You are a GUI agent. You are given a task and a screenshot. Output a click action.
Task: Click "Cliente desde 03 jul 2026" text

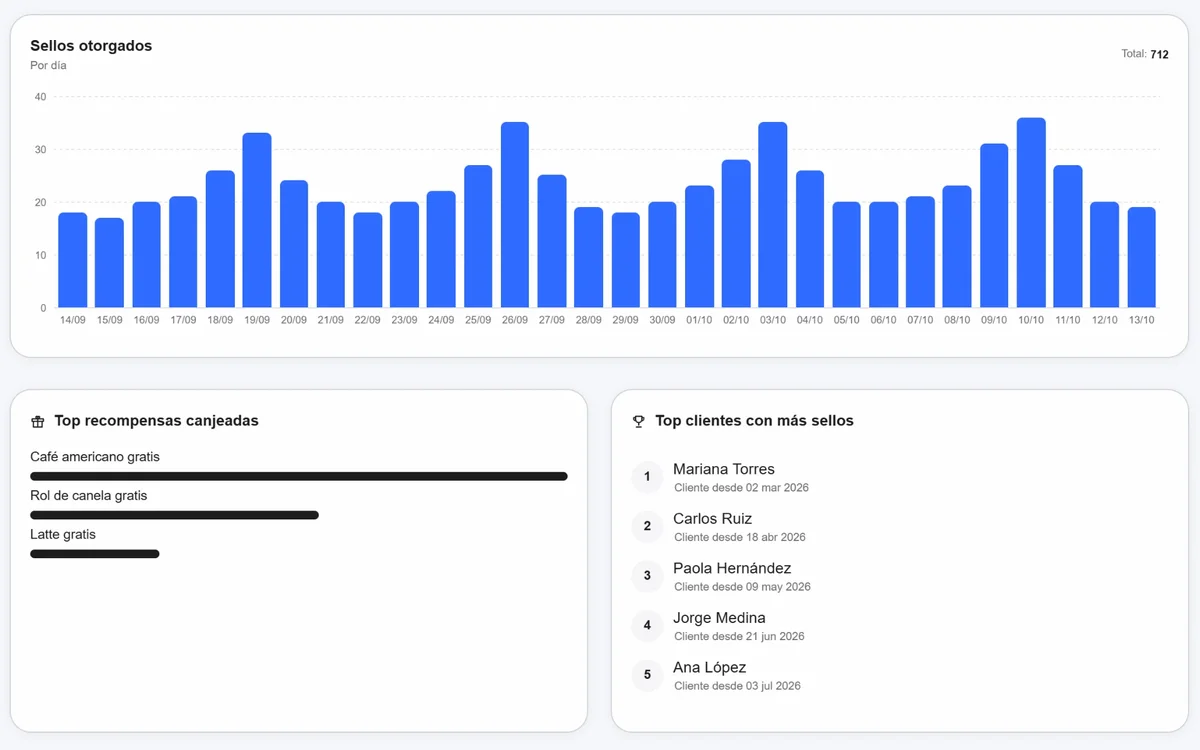point(738,686)
